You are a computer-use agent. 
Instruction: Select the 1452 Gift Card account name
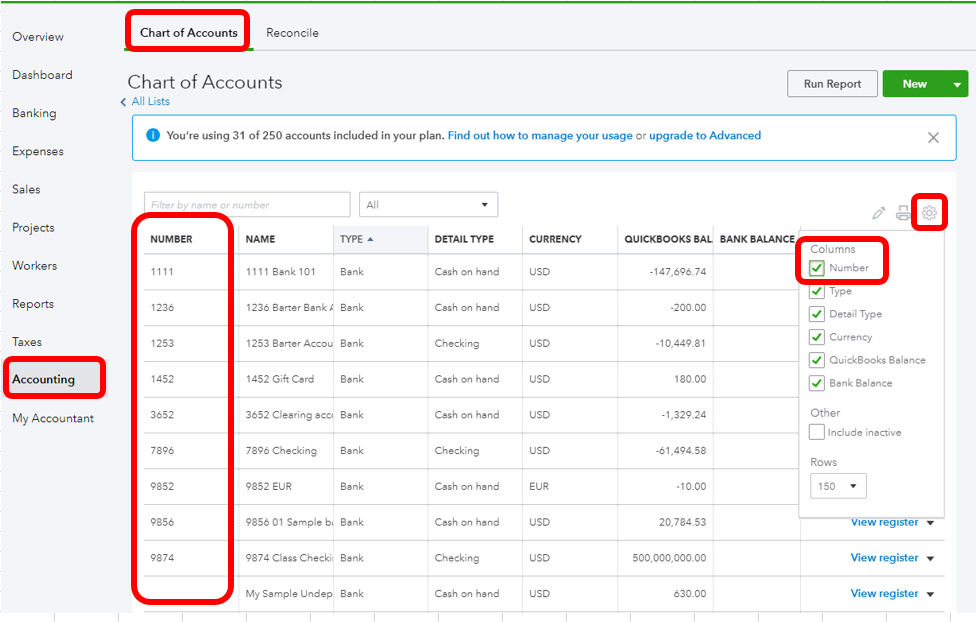click(x=280, y=379)
